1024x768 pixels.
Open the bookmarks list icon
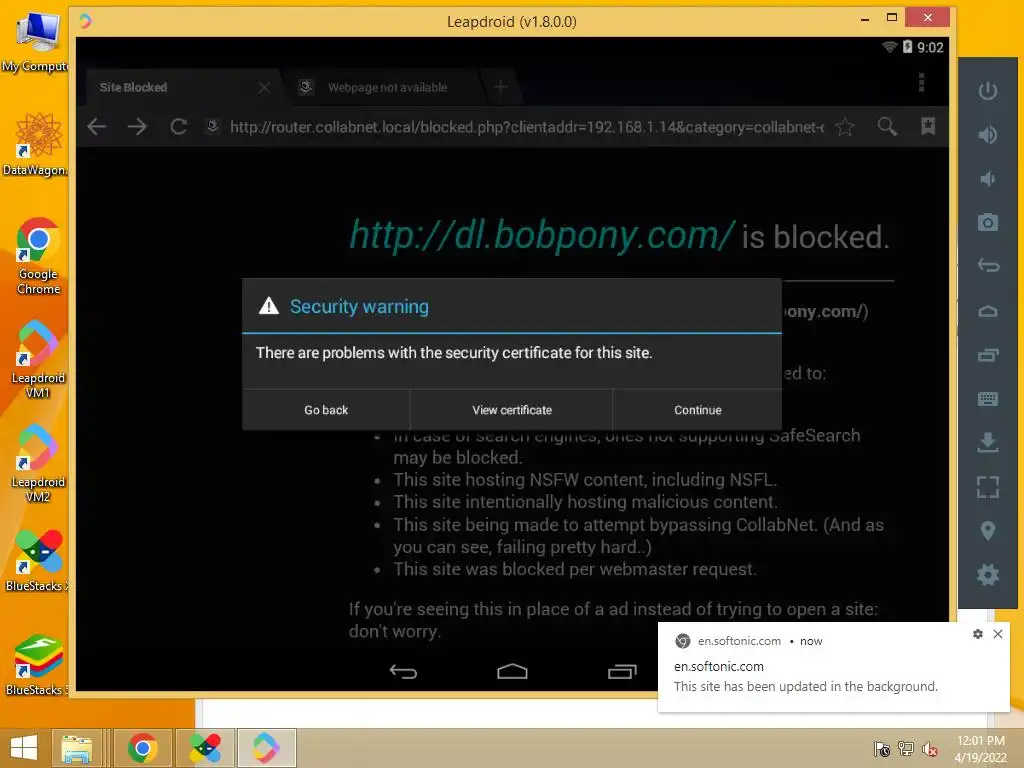coord(927,127)
